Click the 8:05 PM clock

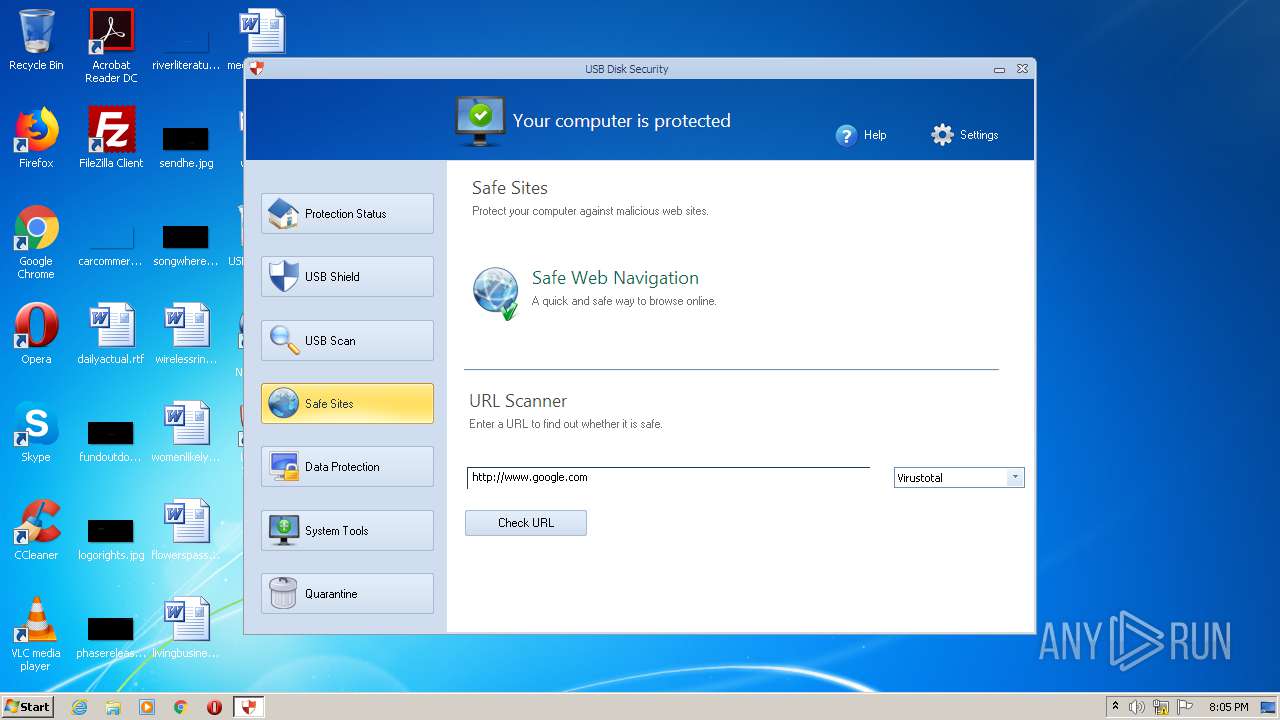[1229, 707]
